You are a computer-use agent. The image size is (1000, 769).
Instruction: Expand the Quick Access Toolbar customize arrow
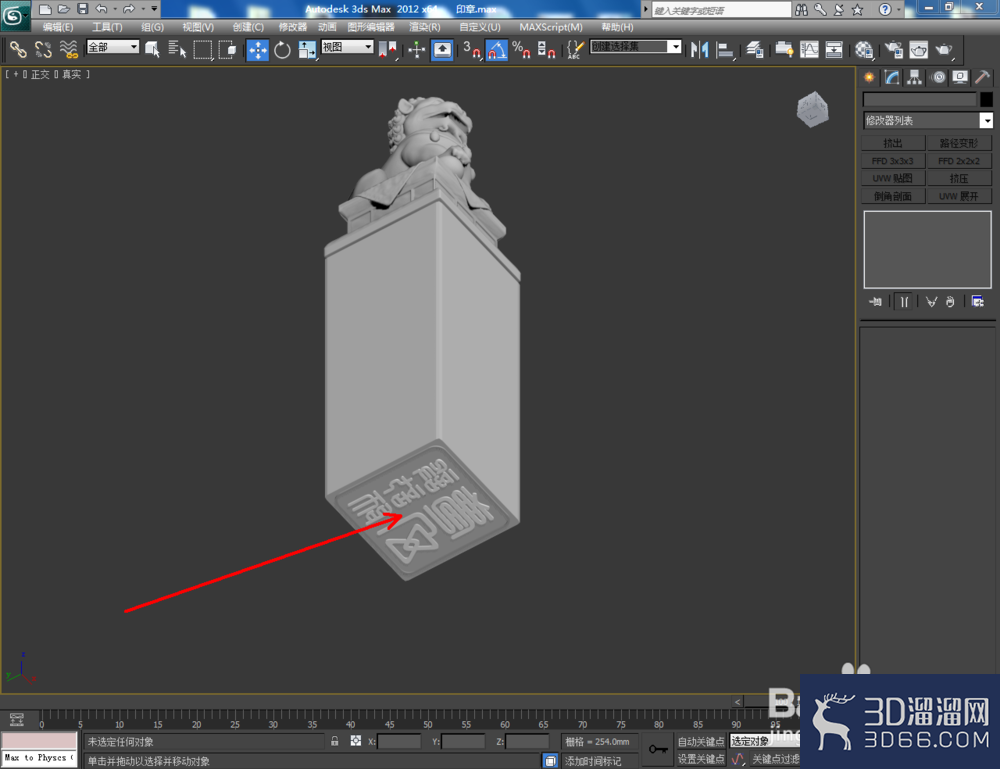[154, 9]
